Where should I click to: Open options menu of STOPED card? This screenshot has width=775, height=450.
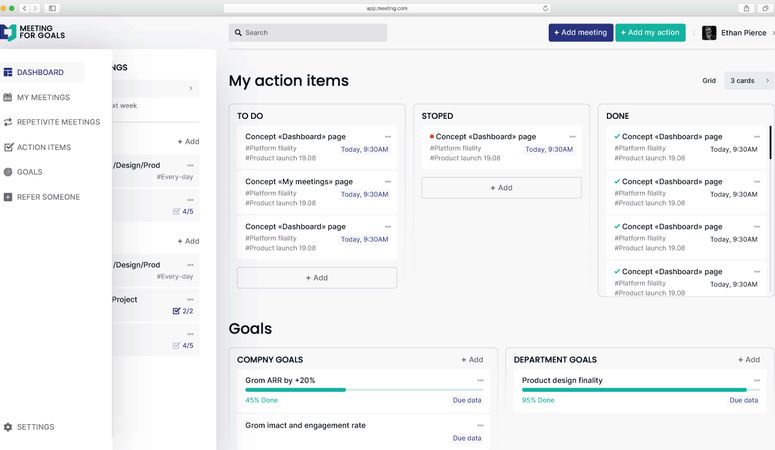click(x=572, y=137)
